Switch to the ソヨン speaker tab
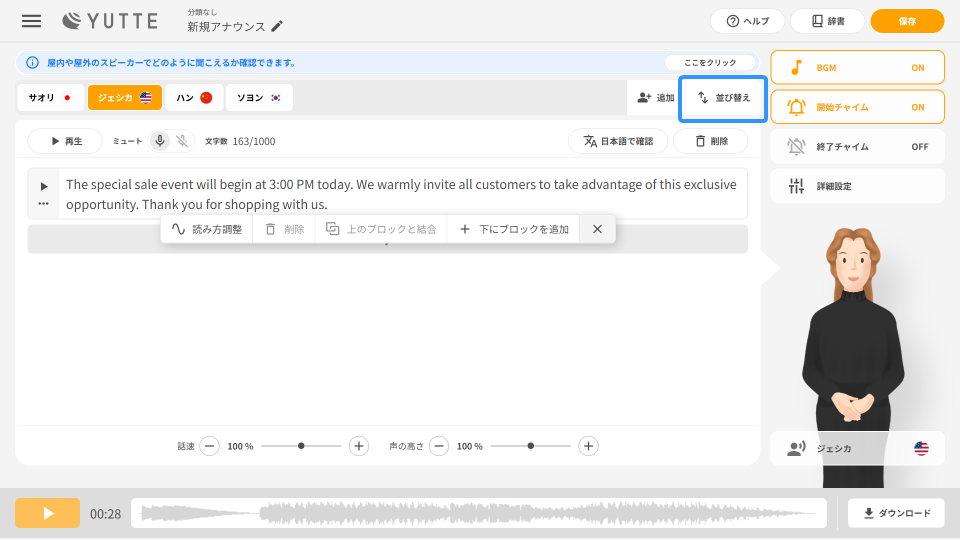 [x=259, y=97]
